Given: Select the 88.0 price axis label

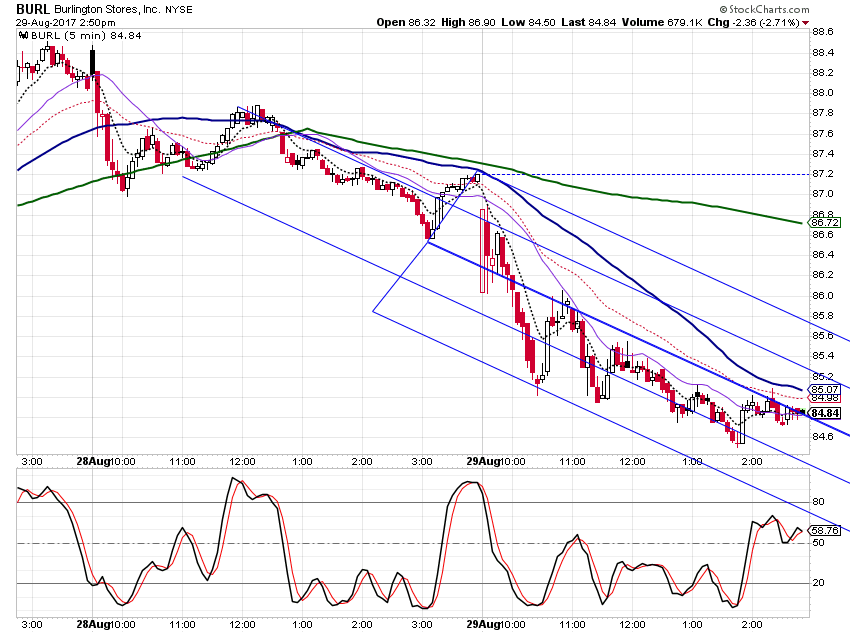Looking at the screenshot, I should (823, 93).
